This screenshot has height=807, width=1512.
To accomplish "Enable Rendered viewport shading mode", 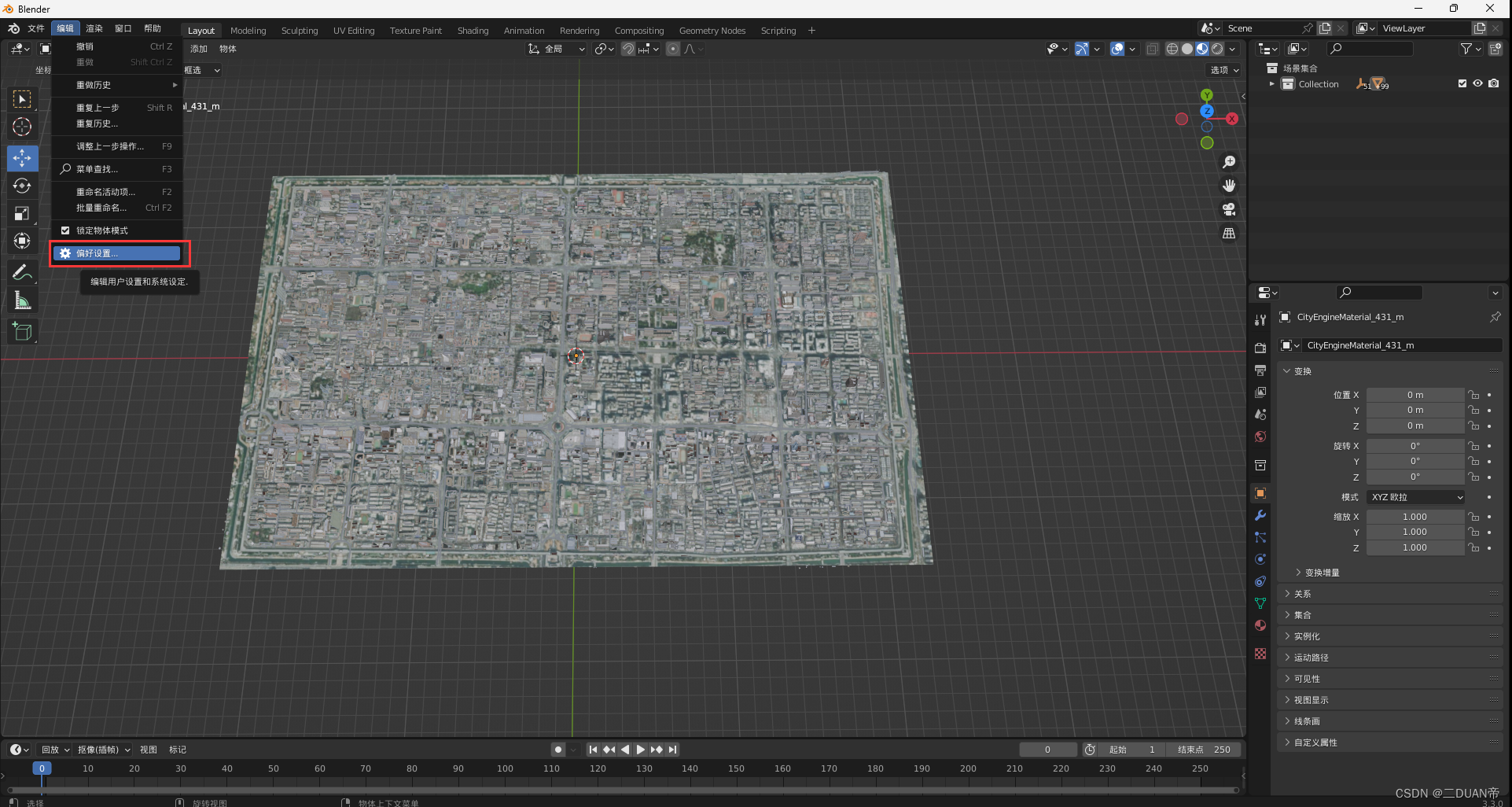I will [1217, 49].
